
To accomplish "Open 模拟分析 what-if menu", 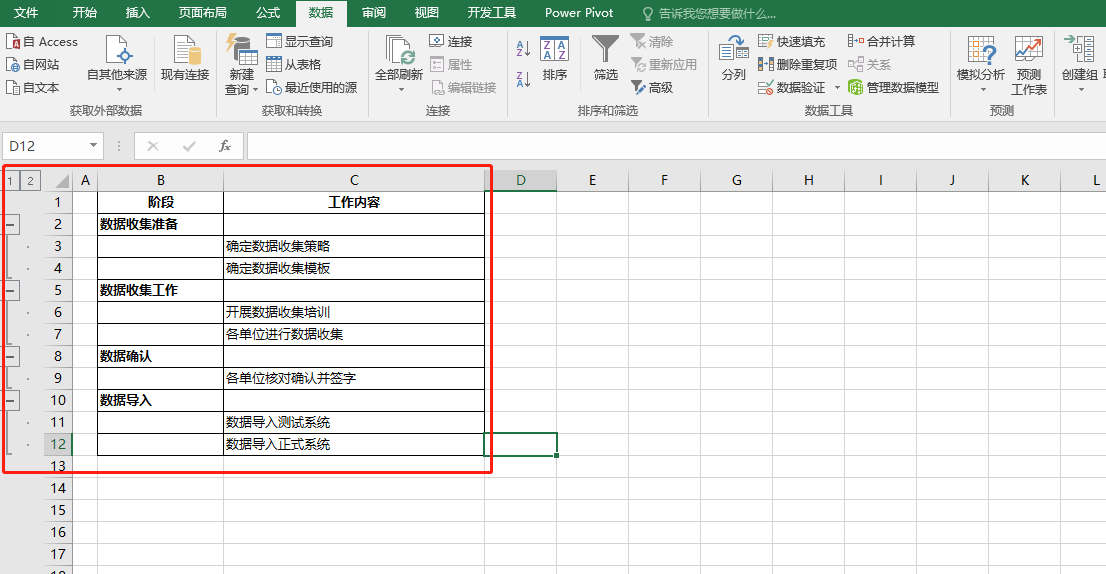I will 980,65.
